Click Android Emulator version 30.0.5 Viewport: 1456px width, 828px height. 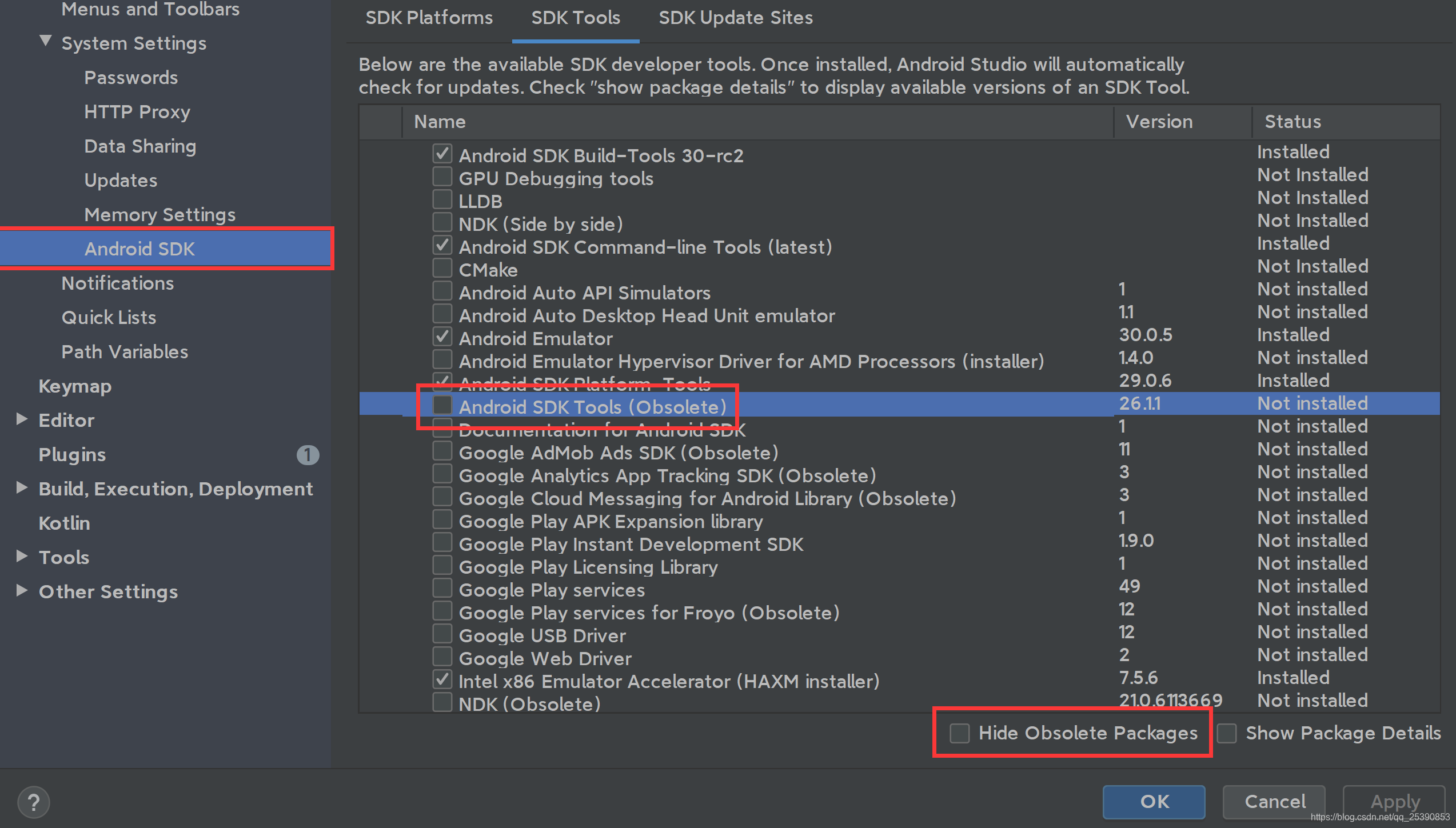point(1146,334)
